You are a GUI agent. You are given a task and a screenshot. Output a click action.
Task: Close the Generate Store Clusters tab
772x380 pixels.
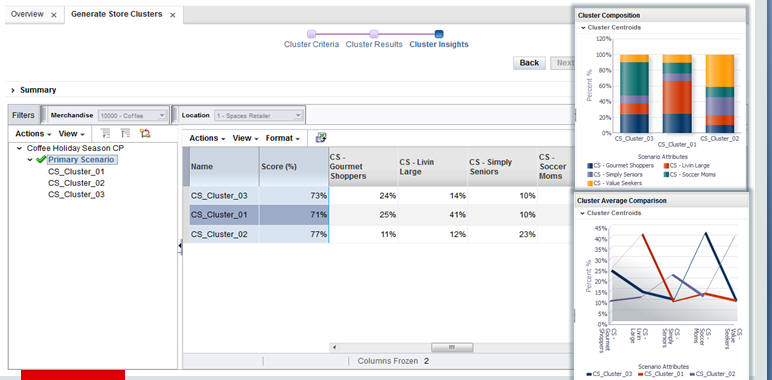(x=172, y=15)
